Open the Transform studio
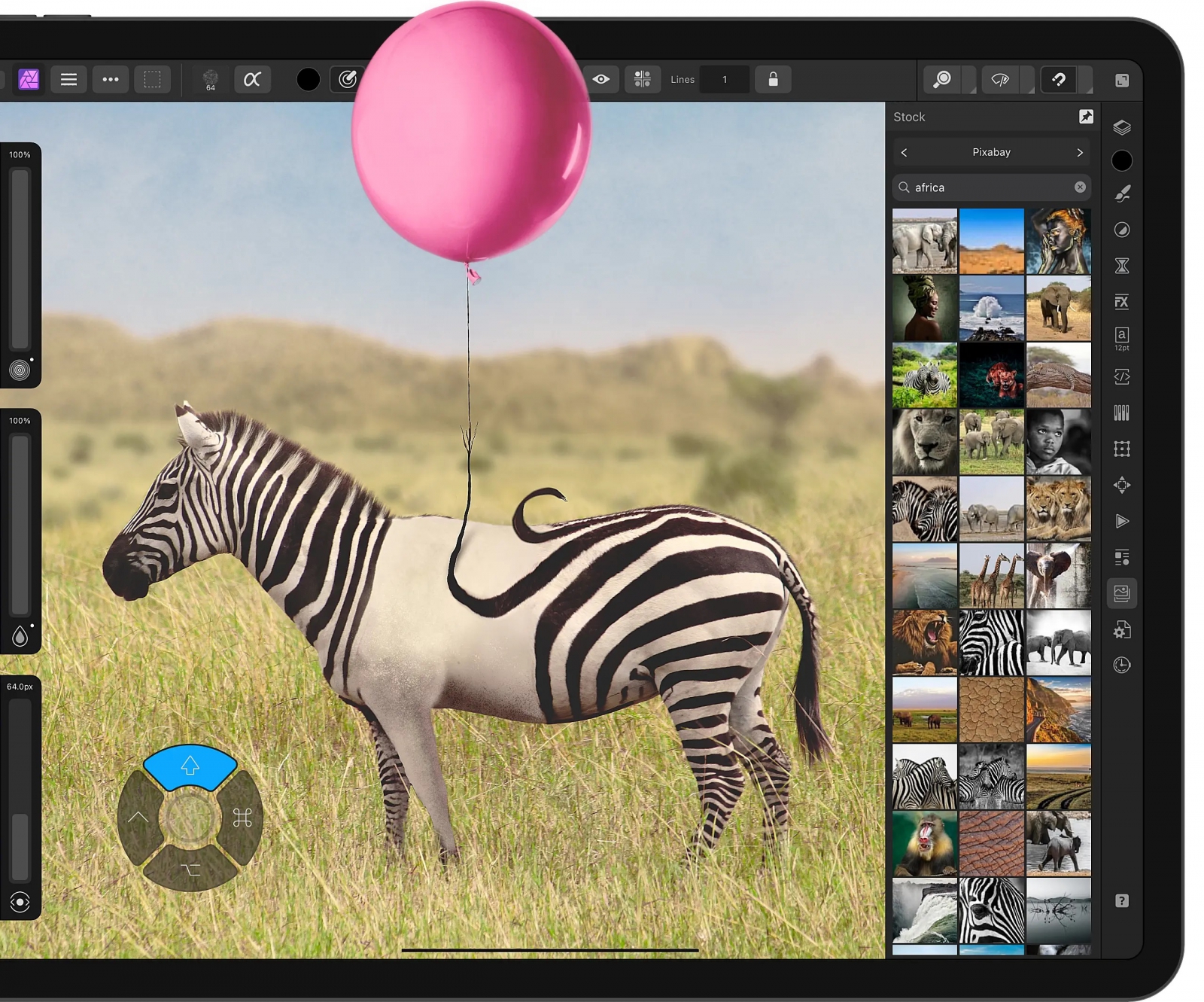 pyautogui.click(x=1122, y=449)
